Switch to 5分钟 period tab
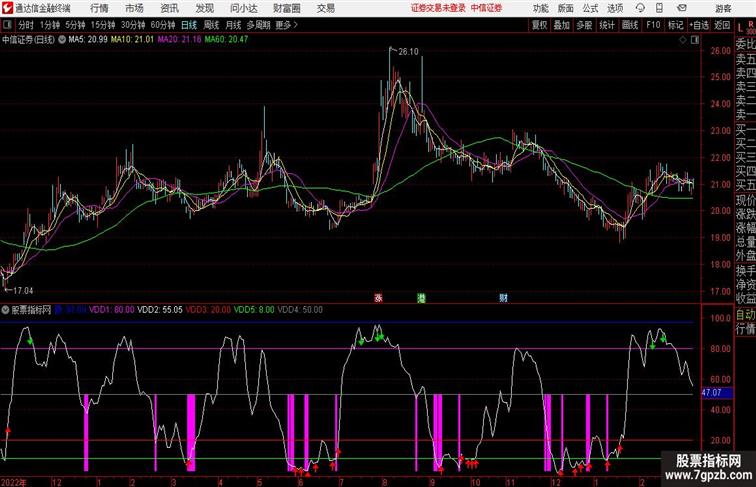The height and width of the screenshot is (487, 756). pyautogui.click(x=75, y=25)
